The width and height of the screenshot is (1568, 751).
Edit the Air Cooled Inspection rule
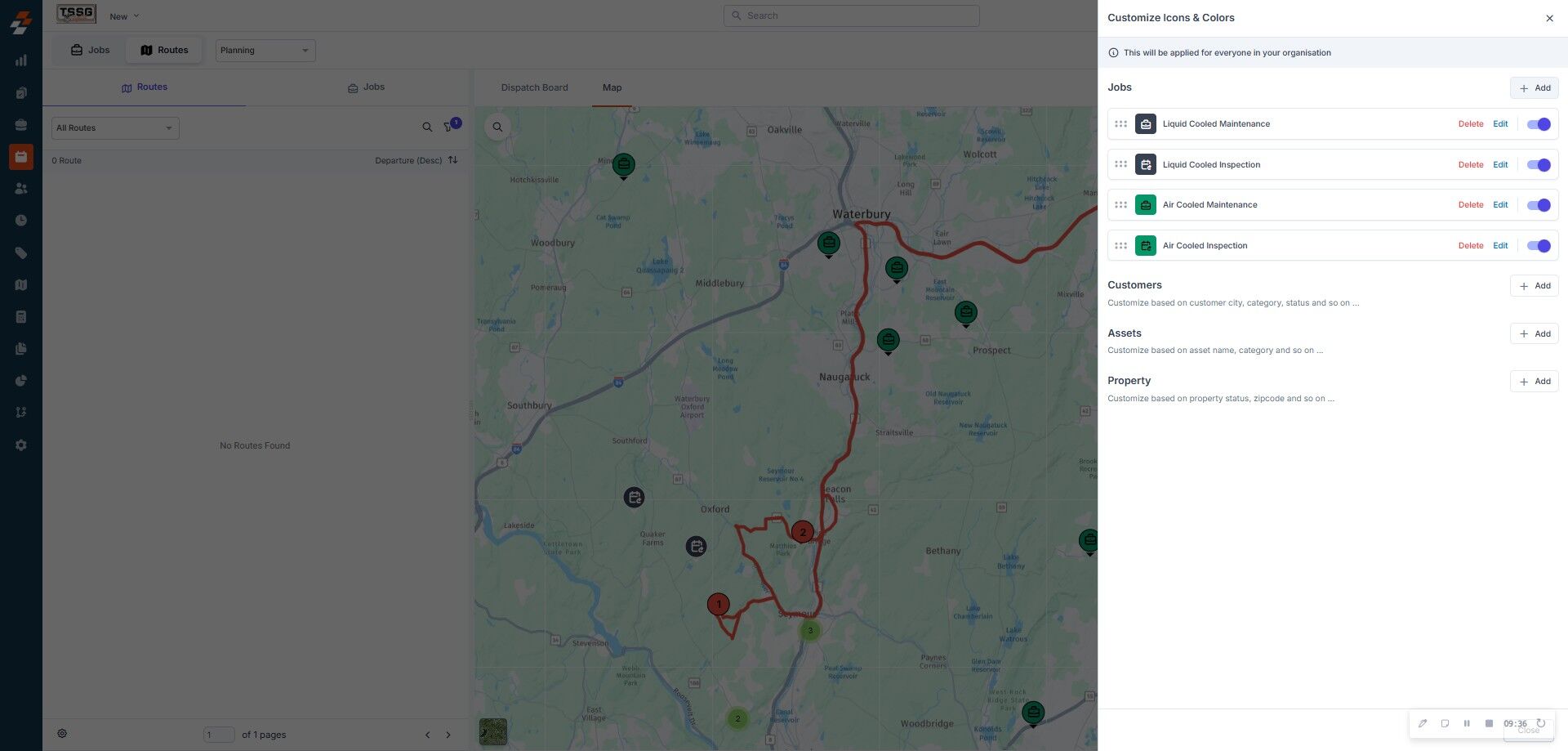[x=1500, y=246]
